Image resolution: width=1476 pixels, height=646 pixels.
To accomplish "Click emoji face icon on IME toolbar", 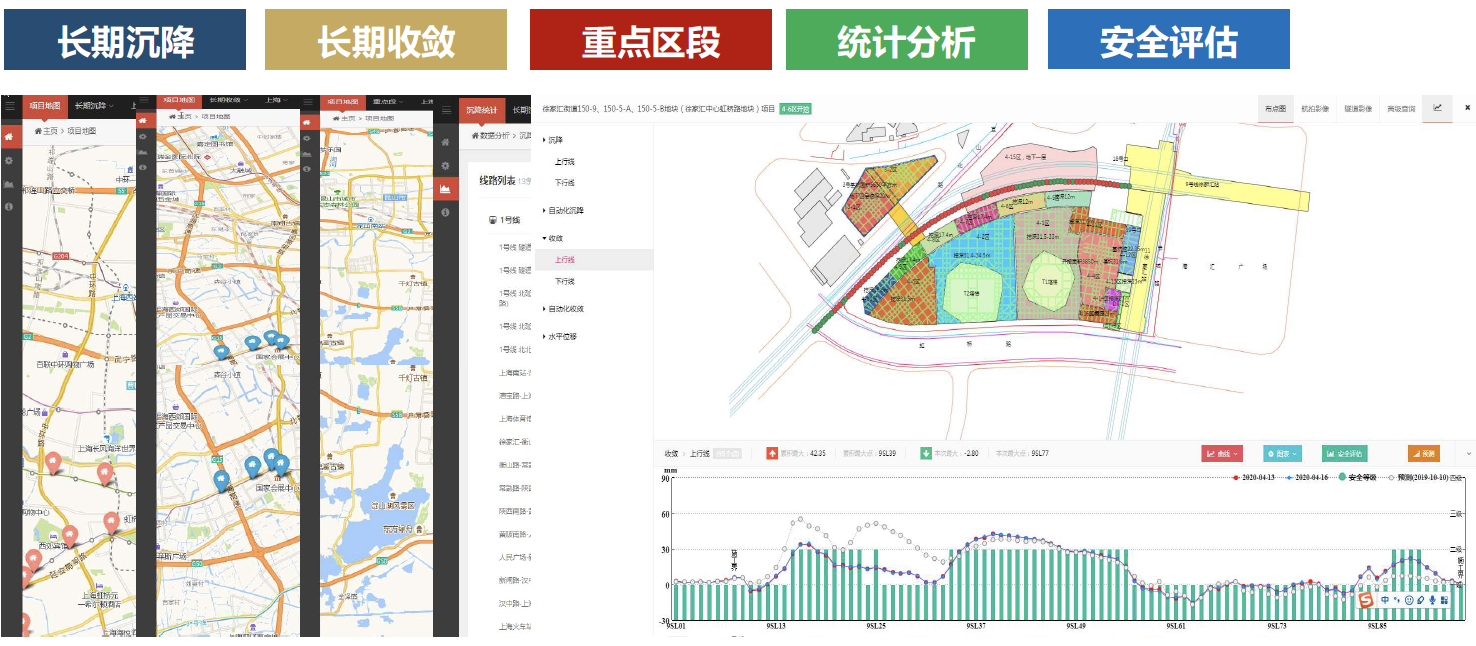I will click(1408, 600).
